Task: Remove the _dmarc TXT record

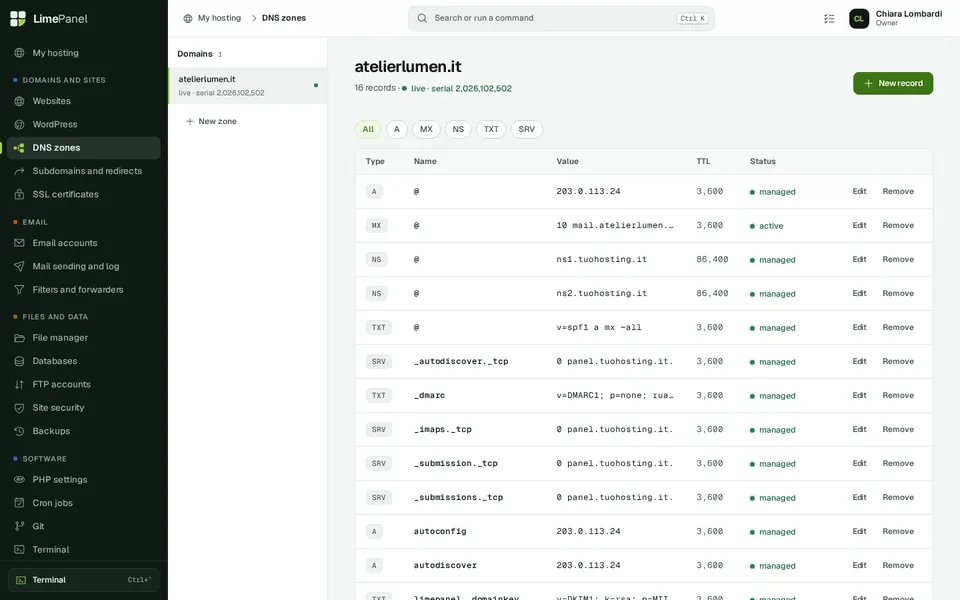Action: (898, 396)
